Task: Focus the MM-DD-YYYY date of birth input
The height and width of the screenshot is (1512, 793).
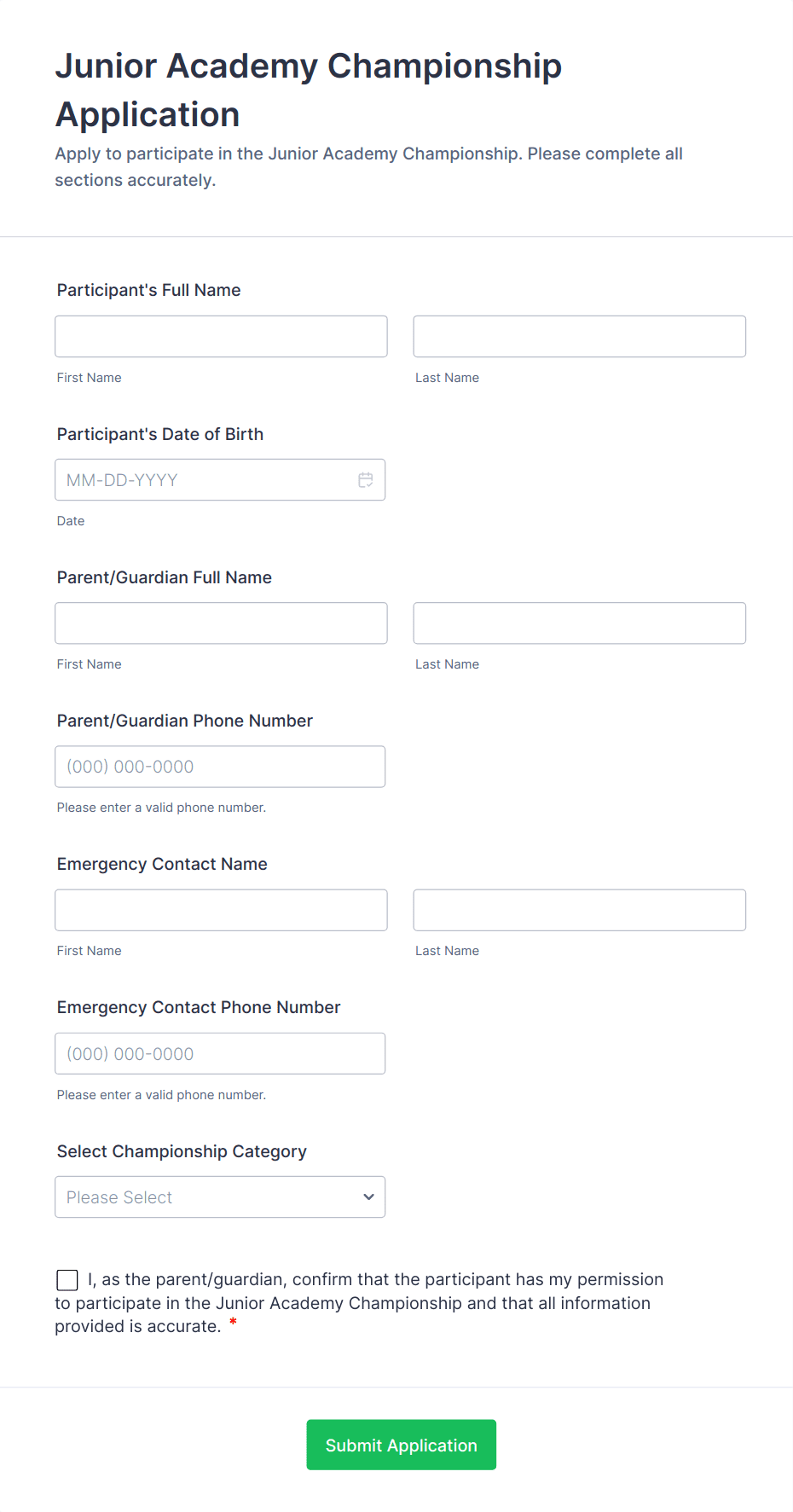Action: coord(205,480)
